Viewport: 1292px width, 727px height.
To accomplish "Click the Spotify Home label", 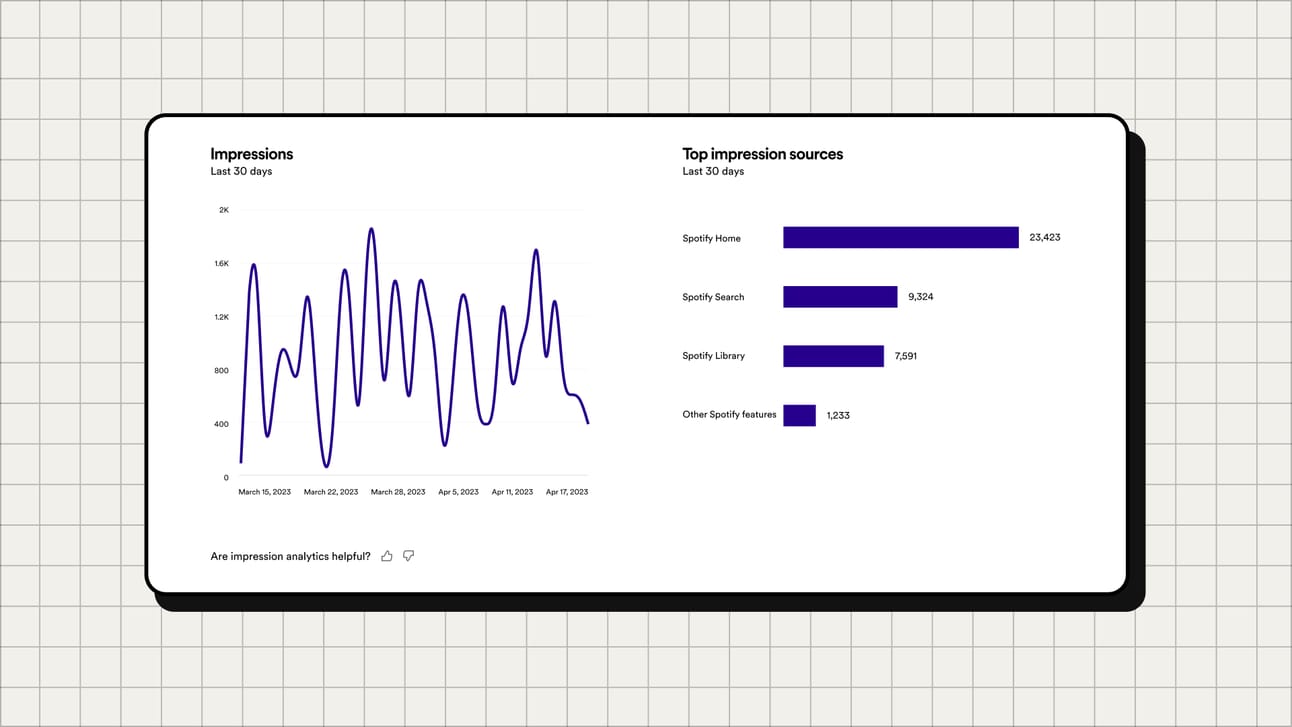I will (711, 238).
